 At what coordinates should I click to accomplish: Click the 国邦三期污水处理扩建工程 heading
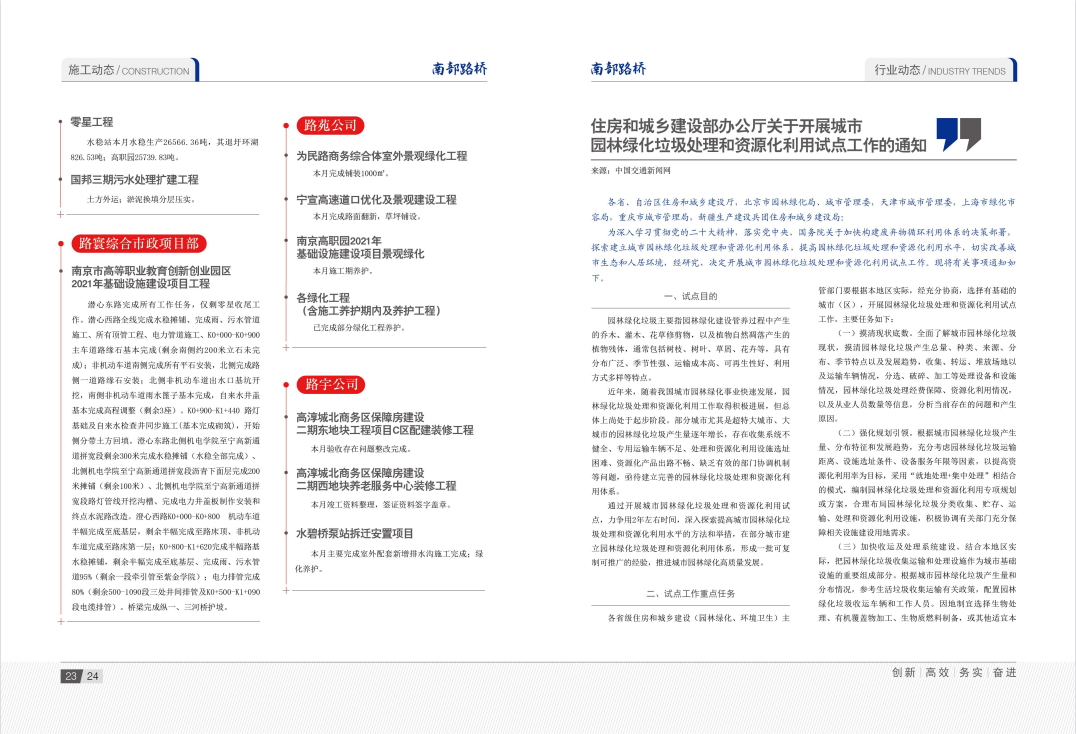pos(134,180)
